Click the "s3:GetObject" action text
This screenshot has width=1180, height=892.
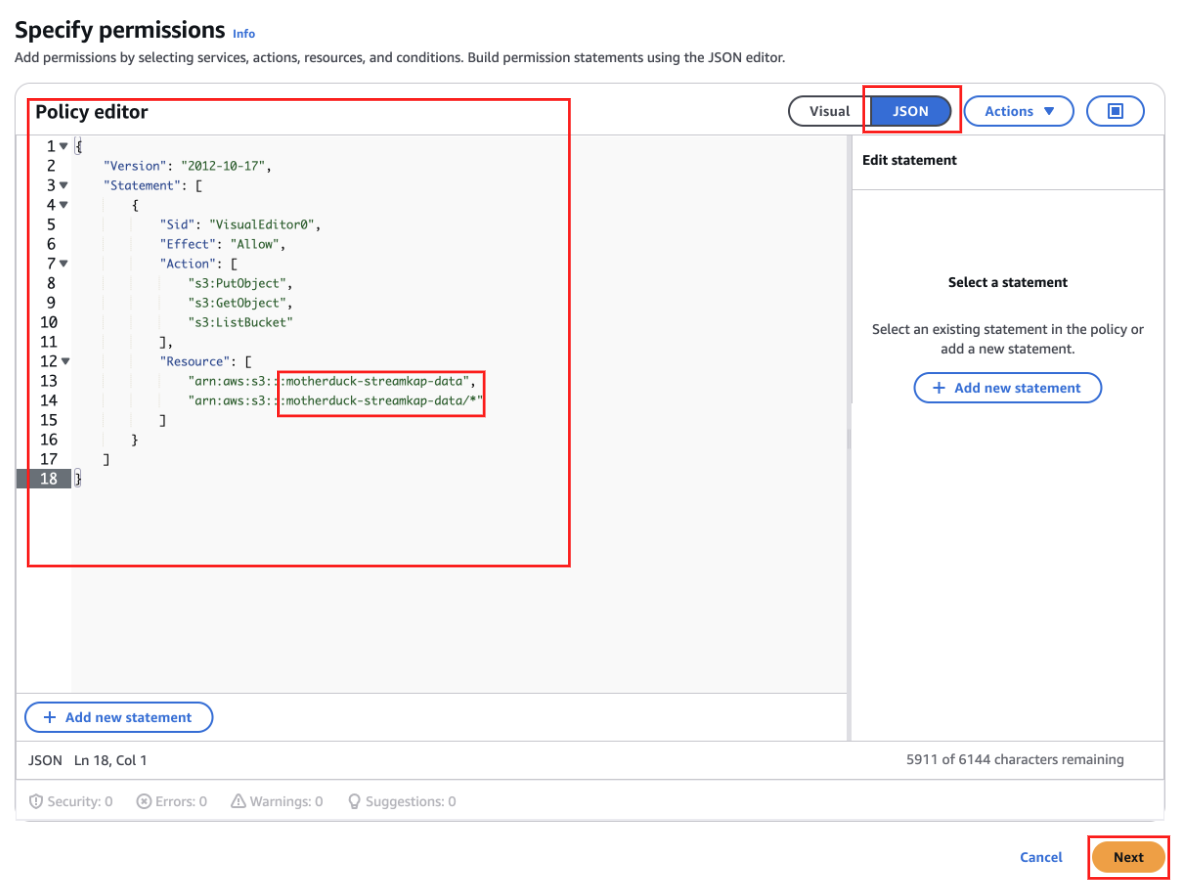240,303
